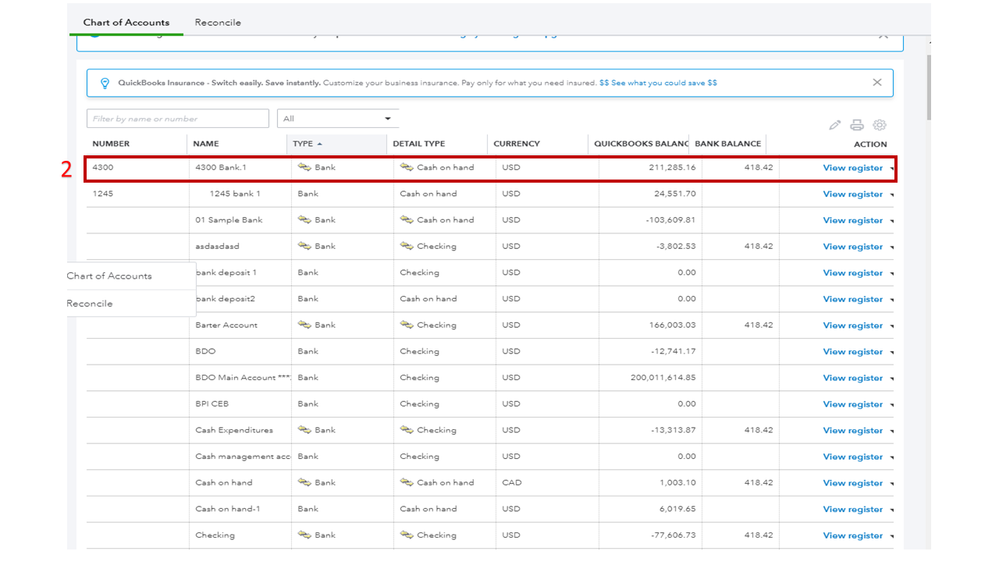999x562 pixels.
Task: Click bank feed icon in Barter Account row
Action: coord(304,325)
